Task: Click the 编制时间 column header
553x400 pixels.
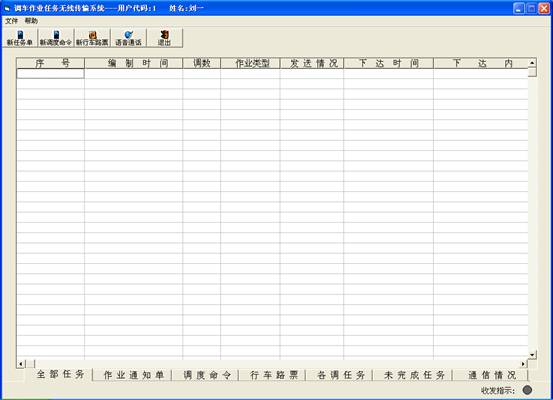Action: [134, 63]
